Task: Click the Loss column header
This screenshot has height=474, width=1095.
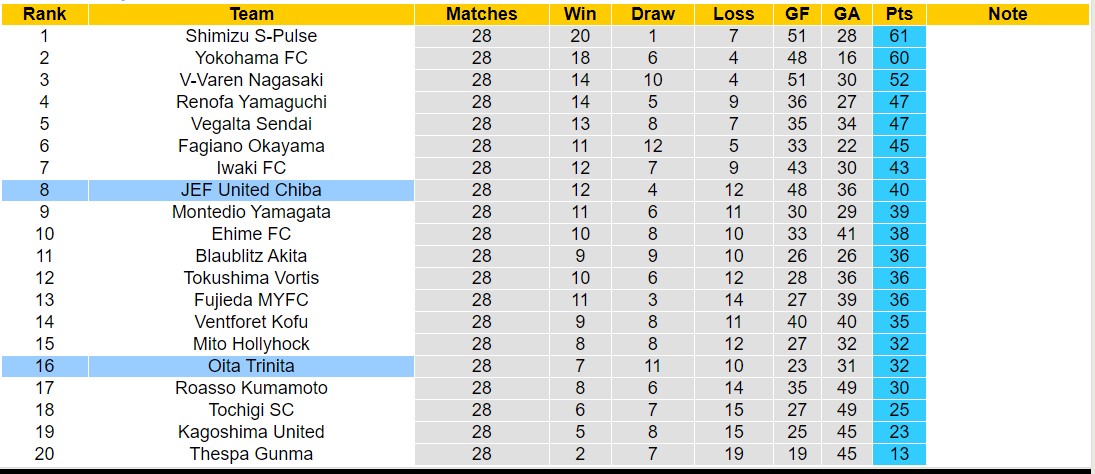Action: pos(734,14)
